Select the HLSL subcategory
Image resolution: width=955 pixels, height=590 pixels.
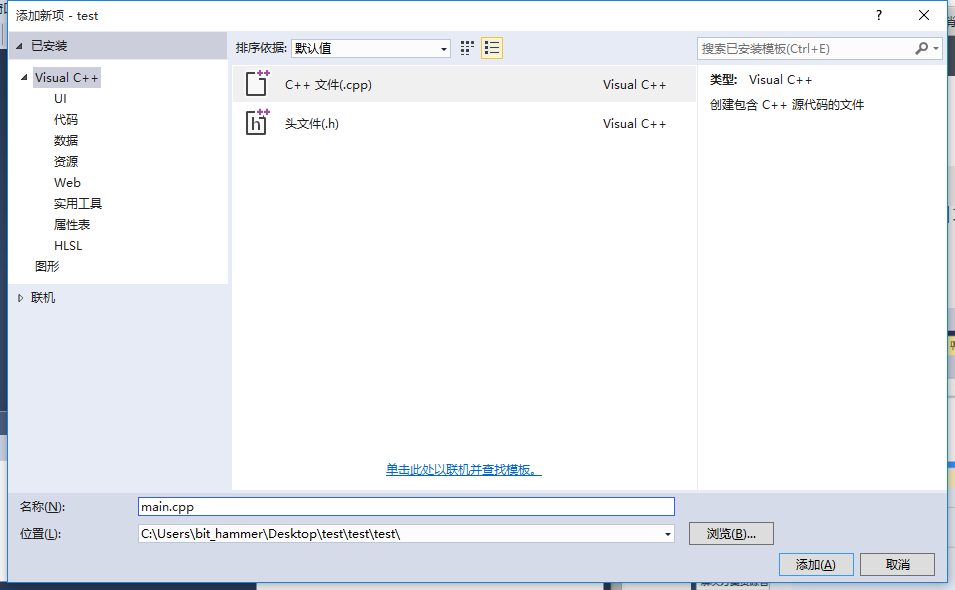pyautogui.click(x=68, y=245)
